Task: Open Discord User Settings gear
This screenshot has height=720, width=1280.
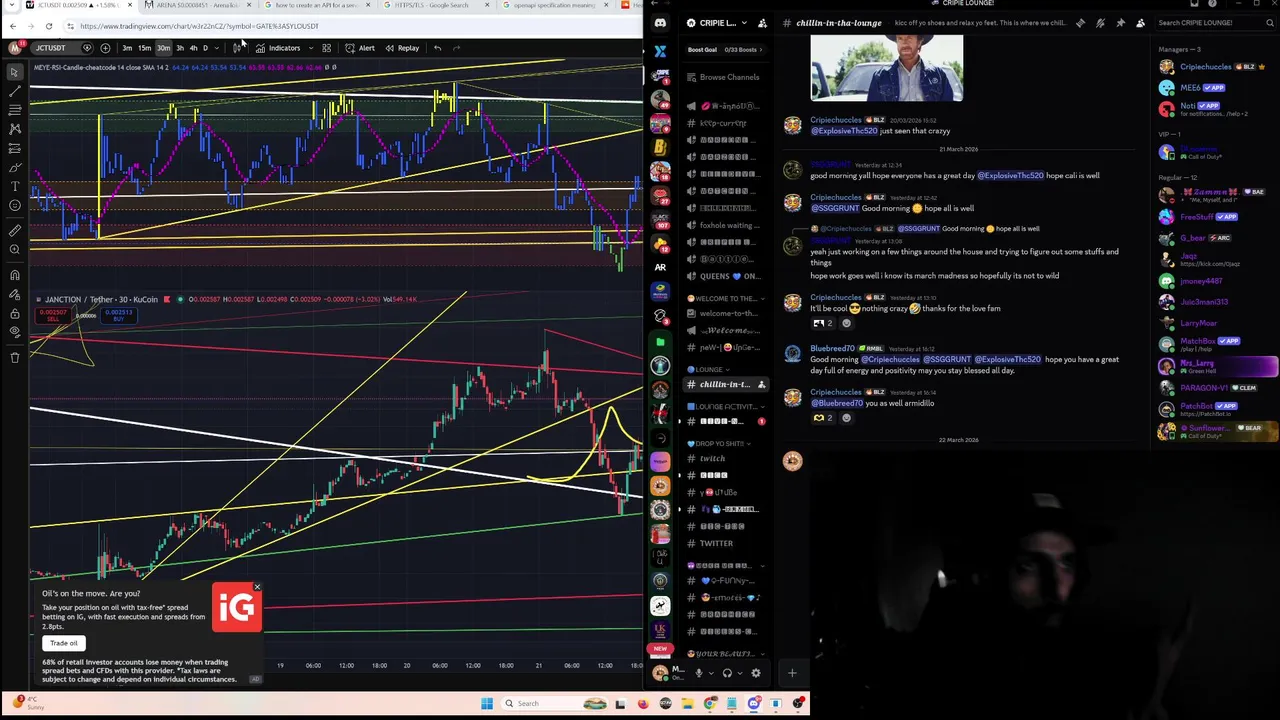Action: (755, 673)
